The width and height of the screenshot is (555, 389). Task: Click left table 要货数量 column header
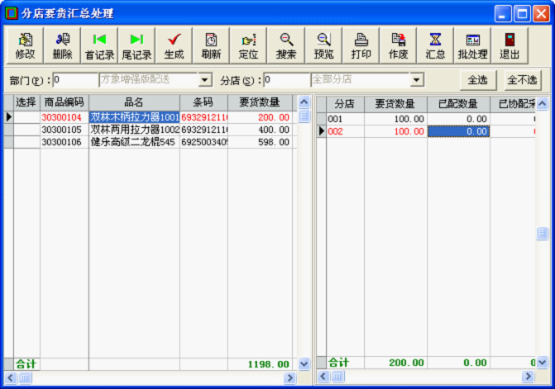[x=260, y=103]
